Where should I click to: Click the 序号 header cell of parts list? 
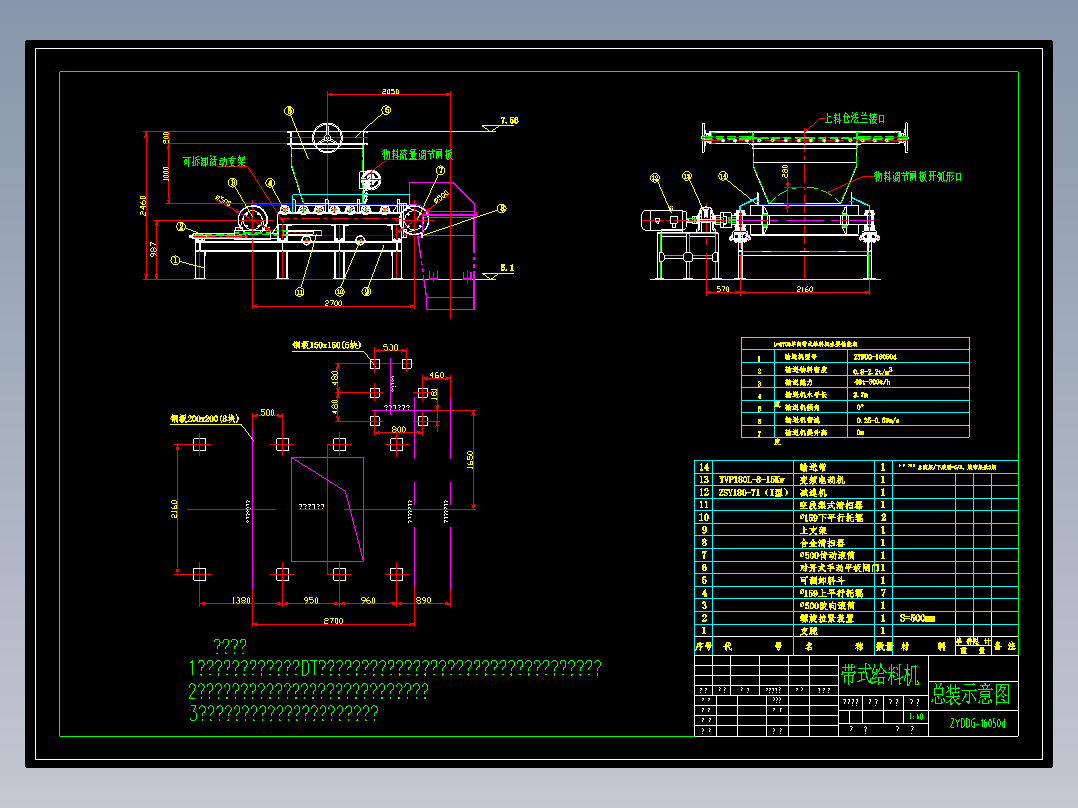tap(703, 646)
